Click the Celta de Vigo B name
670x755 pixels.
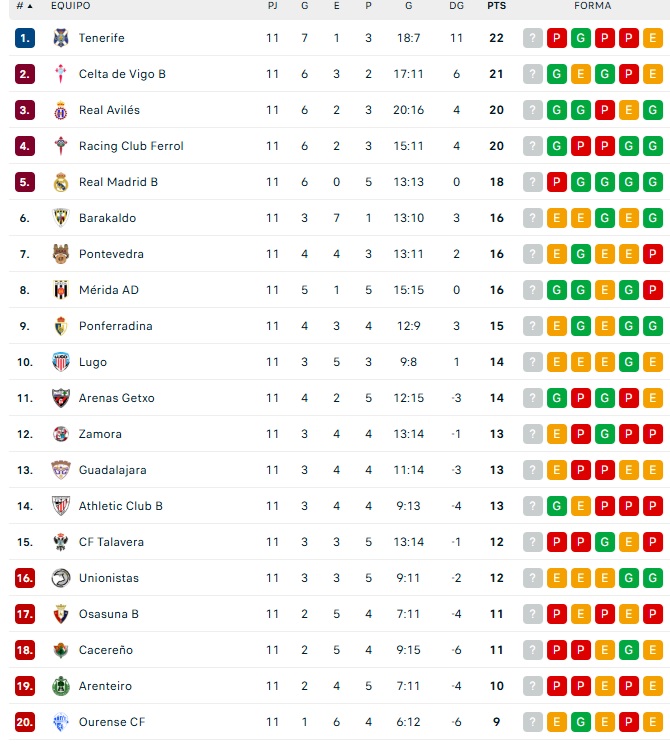click(x=122, y=74)
